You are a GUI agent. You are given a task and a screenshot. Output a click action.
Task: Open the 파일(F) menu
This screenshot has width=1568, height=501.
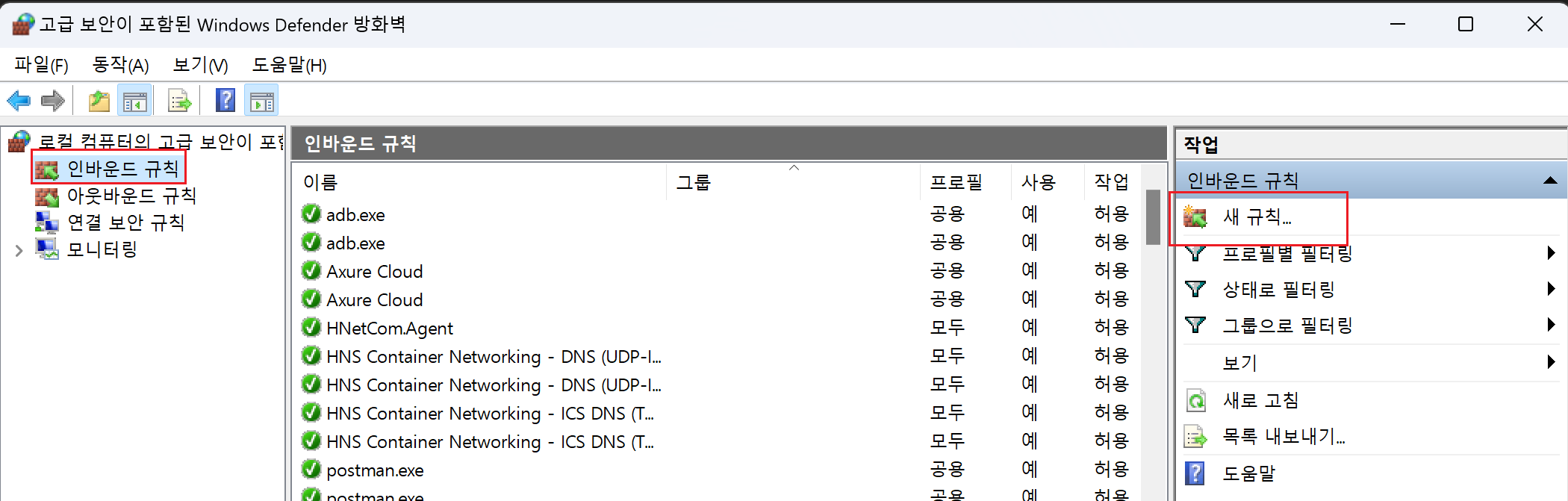point(42,66)
